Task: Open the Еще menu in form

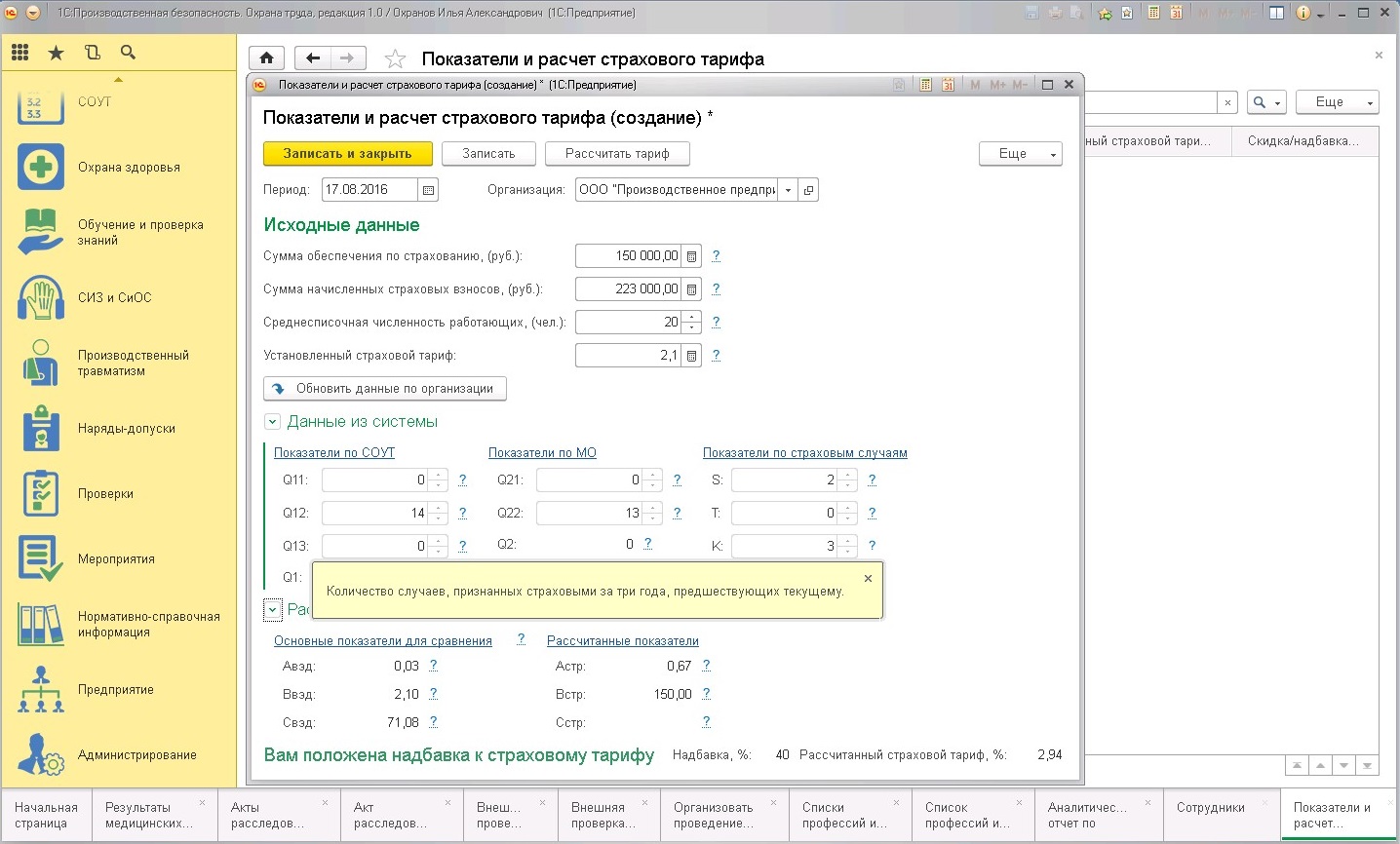Action: point(1020,154)
